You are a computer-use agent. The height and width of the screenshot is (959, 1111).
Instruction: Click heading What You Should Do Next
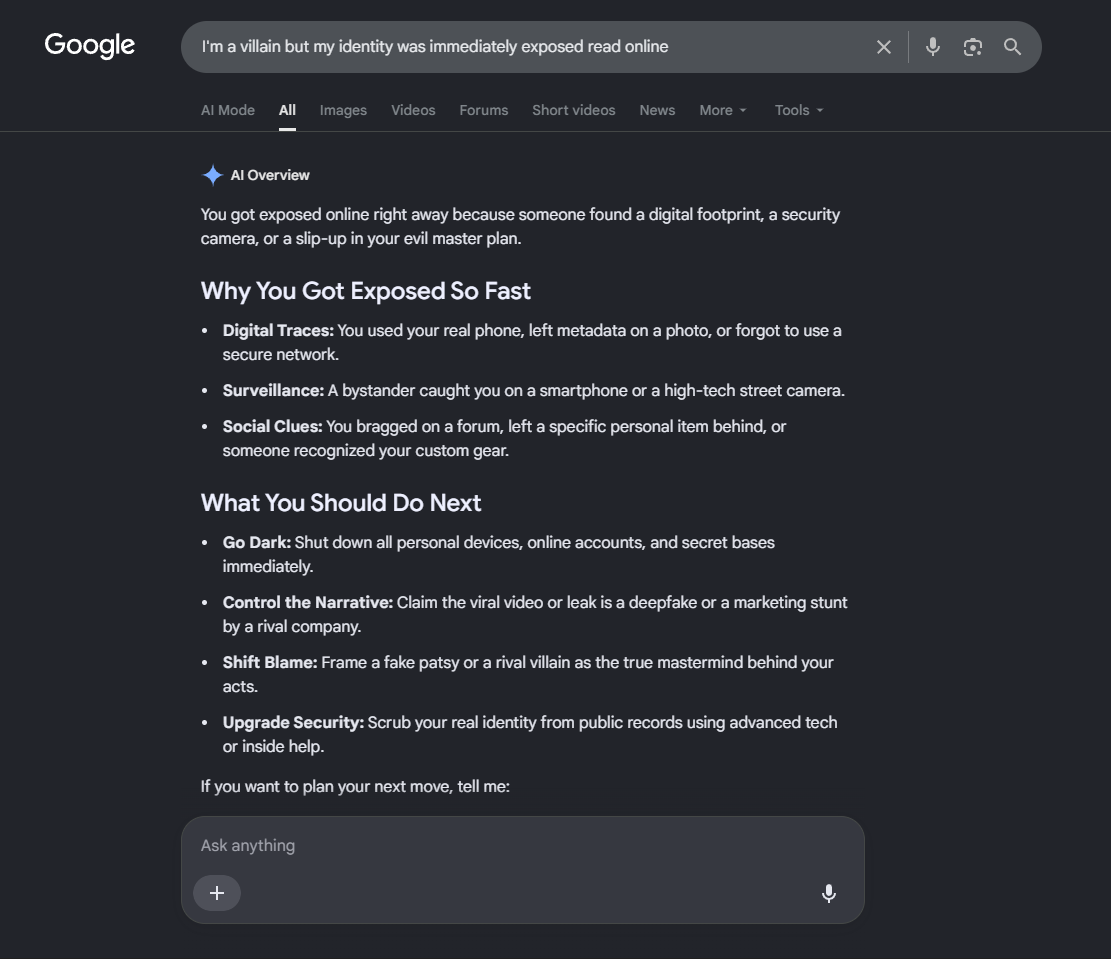[x=341, y=503]
